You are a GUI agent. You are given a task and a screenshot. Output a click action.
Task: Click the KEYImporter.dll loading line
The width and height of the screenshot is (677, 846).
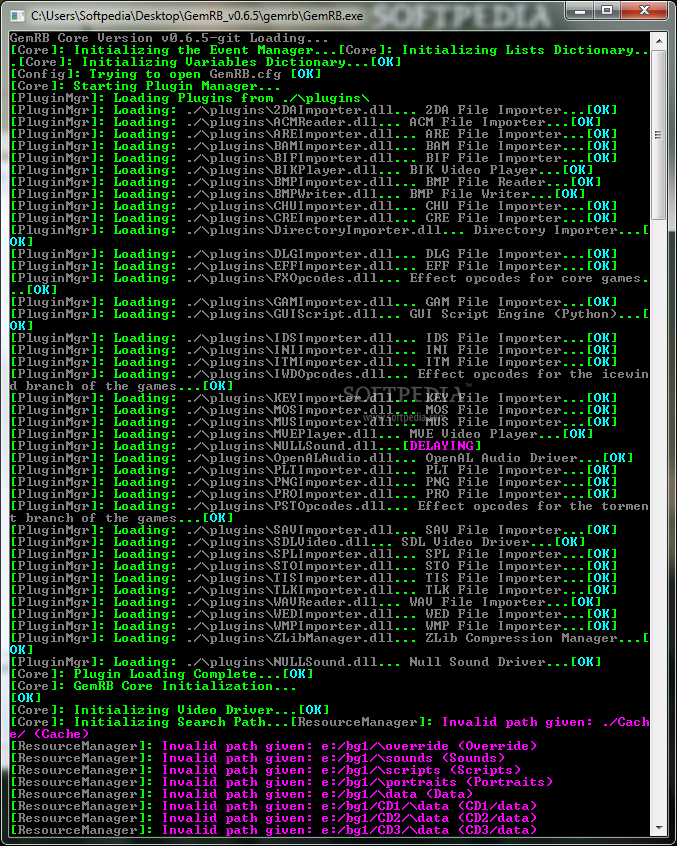coord(313,398)
